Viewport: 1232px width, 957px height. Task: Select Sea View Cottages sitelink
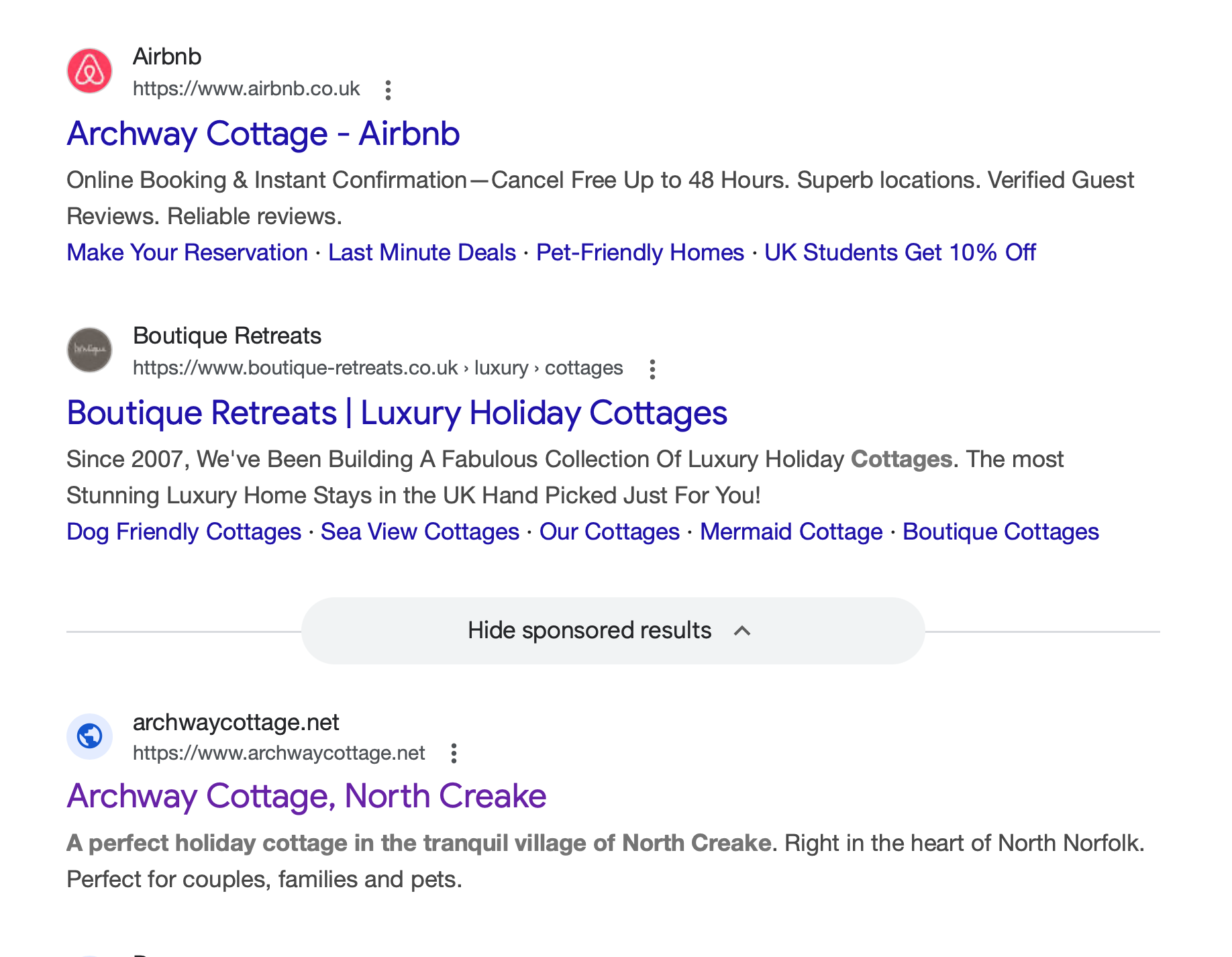(419, 532)
